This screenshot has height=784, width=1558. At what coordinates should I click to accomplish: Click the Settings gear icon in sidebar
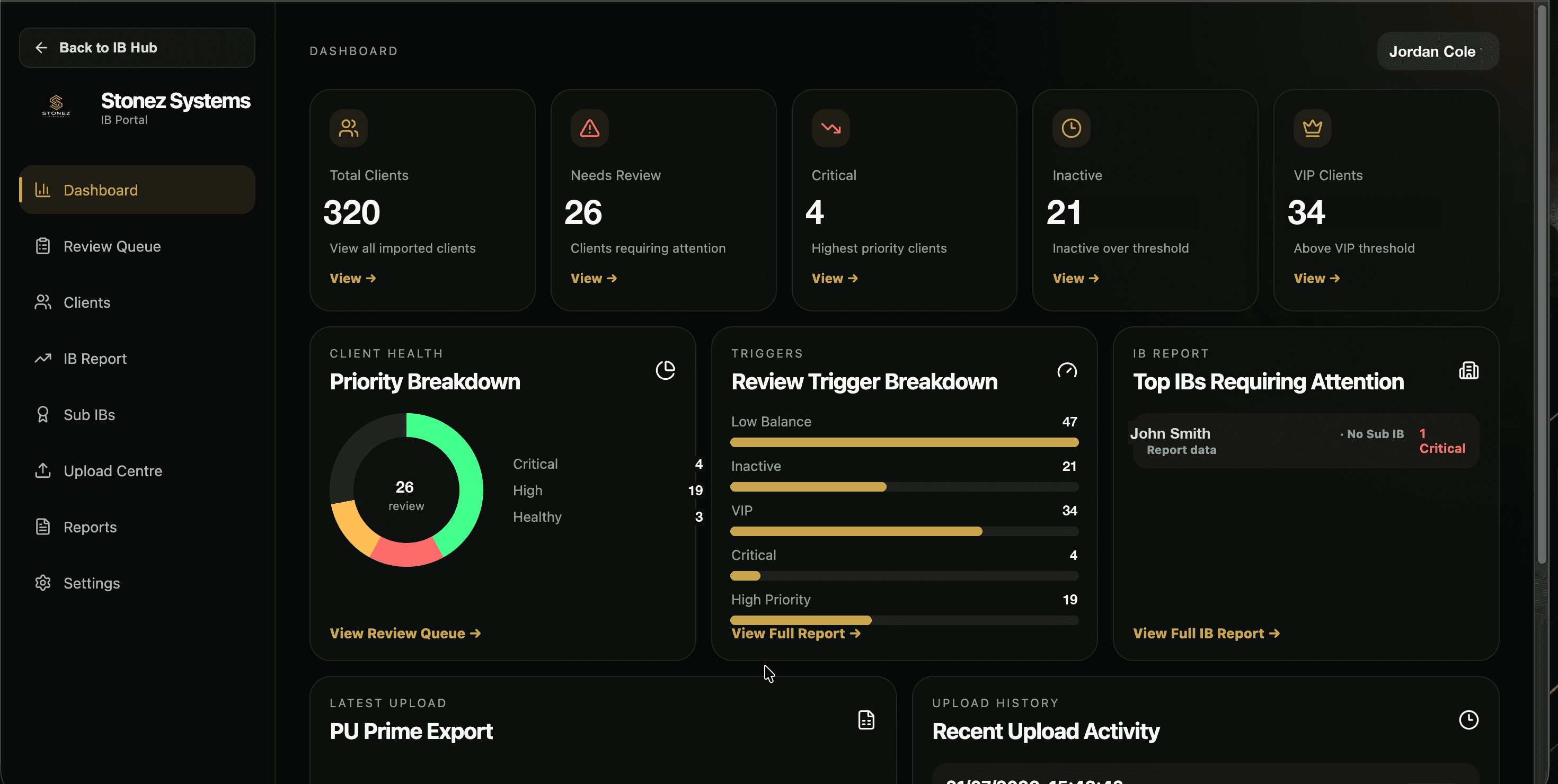pyautogui.click(x=43, y=583)
